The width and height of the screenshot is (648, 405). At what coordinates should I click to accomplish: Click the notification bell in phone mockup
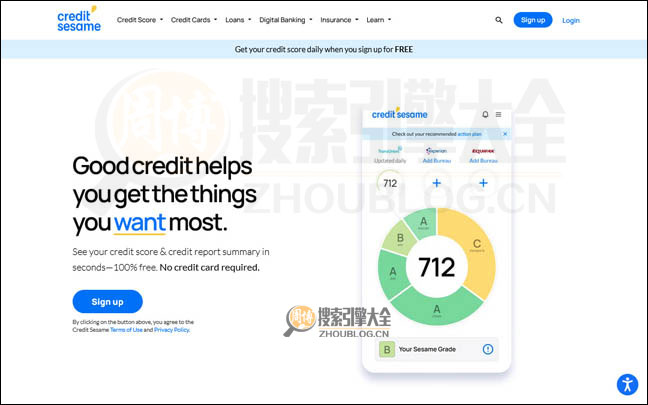click(485, 114)
